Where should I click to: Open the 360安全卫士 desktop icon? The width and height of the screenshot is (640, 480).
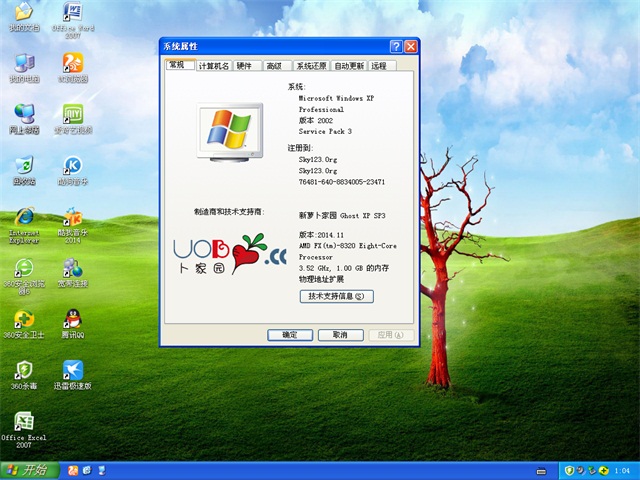tap(24, 319)
